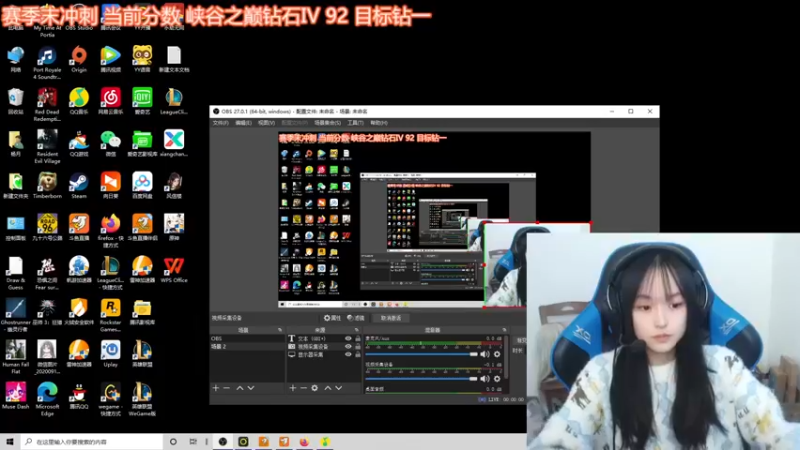800x450 pixels.
Task: Open the 工具(T) menu in OBS
Action: coord(356,123)
